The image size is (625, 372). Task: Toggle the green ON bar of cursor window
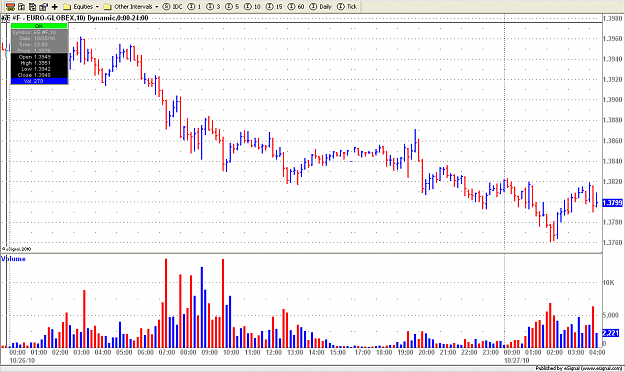click(39, 26)
